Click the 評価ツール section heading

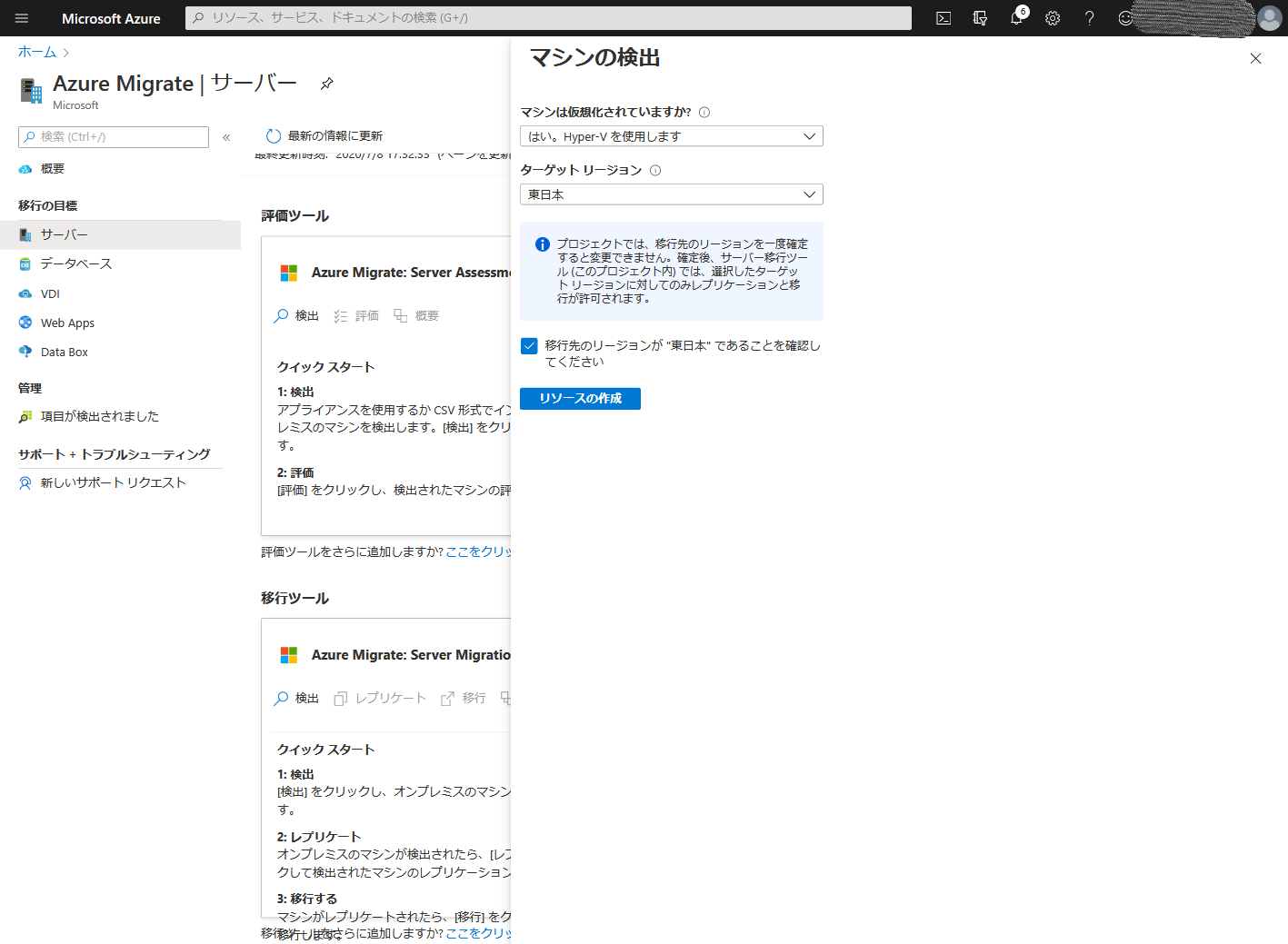pyautogui.click(x=295, y=216)
